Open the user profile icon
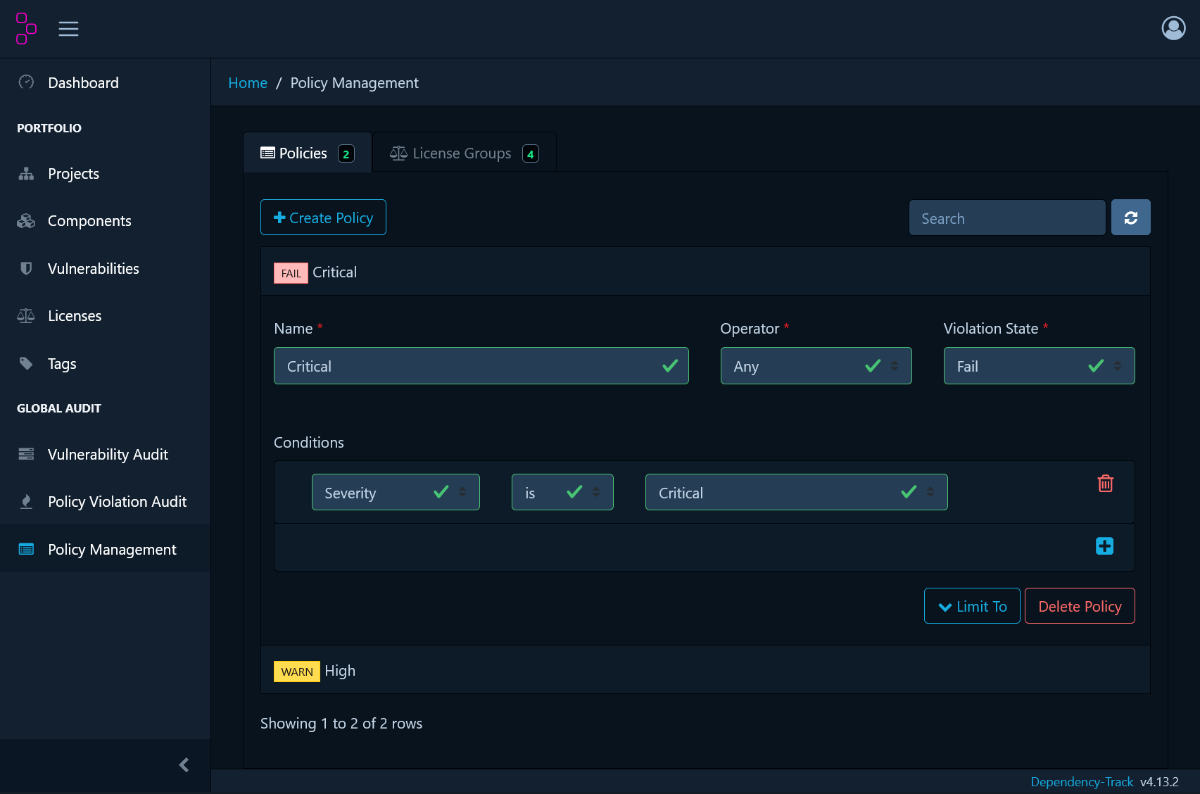The width and height of the screenshot is (1200, 794). [1173, 28]
